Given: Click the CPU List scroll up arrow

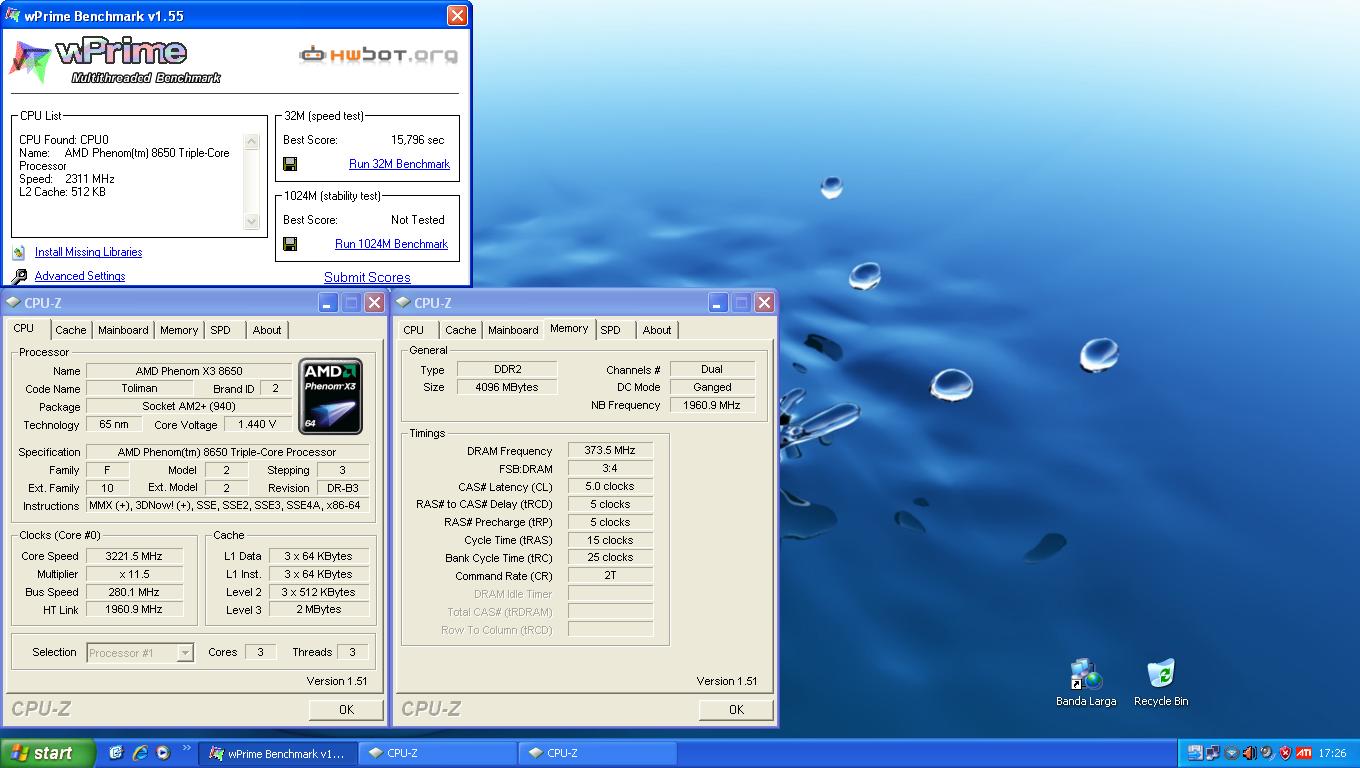Looking at the screenshot, I should tap(251, 142).
